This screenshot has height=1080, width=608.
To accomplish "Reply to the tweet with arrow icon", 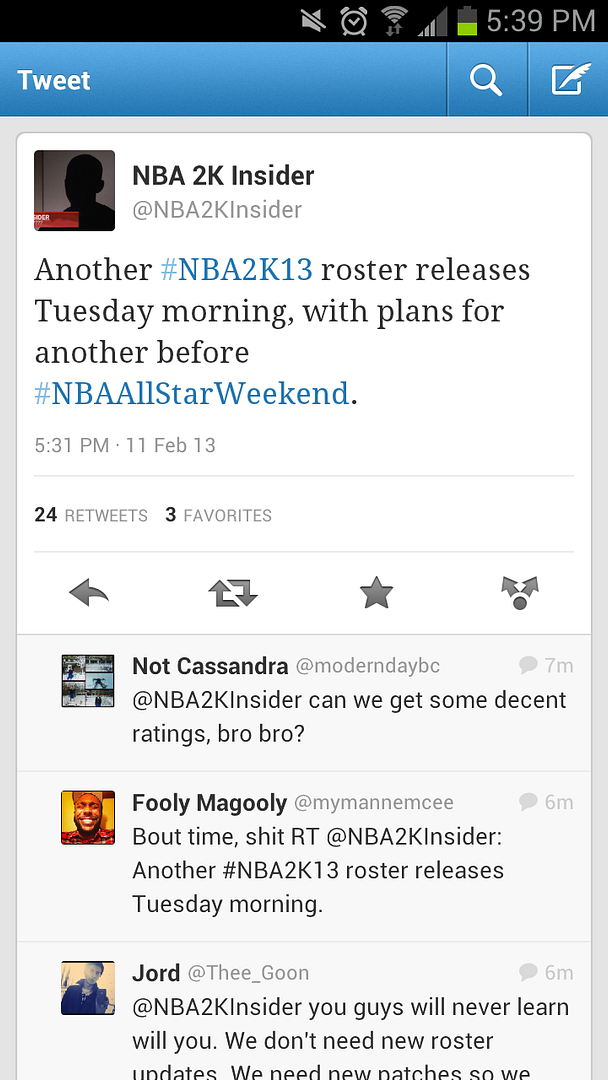I will click(x=89, y=592).
